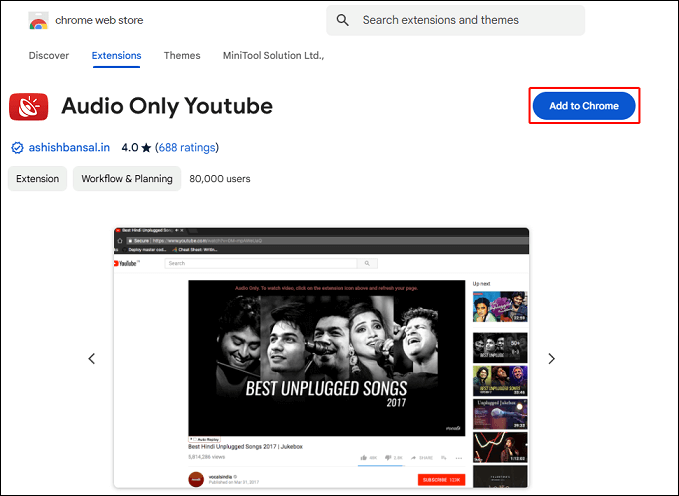Image resolution: width=679 pixels, height=496 pixels.
Task: Click the chrome web store title text
Action: (99, 20)
